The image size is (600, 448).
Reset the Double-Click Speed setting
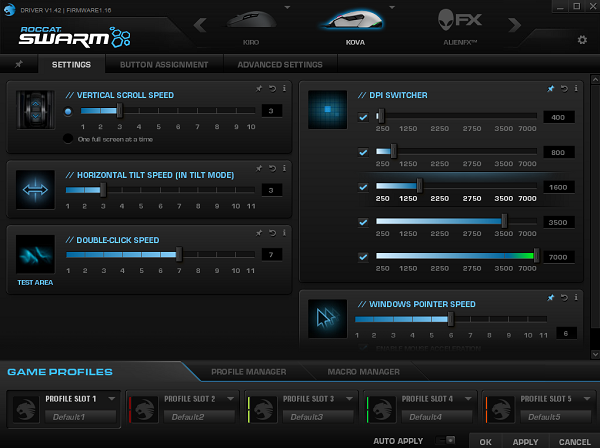point(272,233)
